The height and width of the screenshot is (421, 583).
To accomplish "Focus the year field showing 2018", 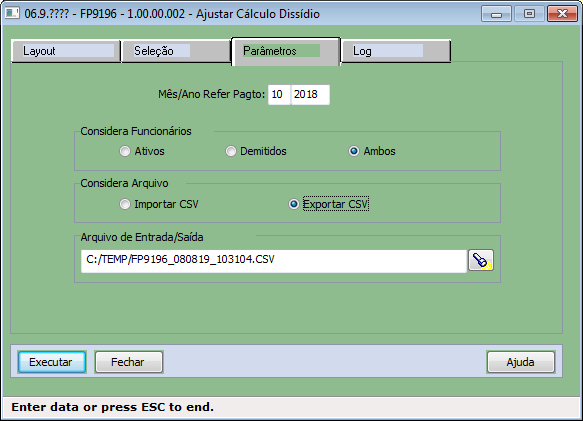I will (x=310, y=94).
